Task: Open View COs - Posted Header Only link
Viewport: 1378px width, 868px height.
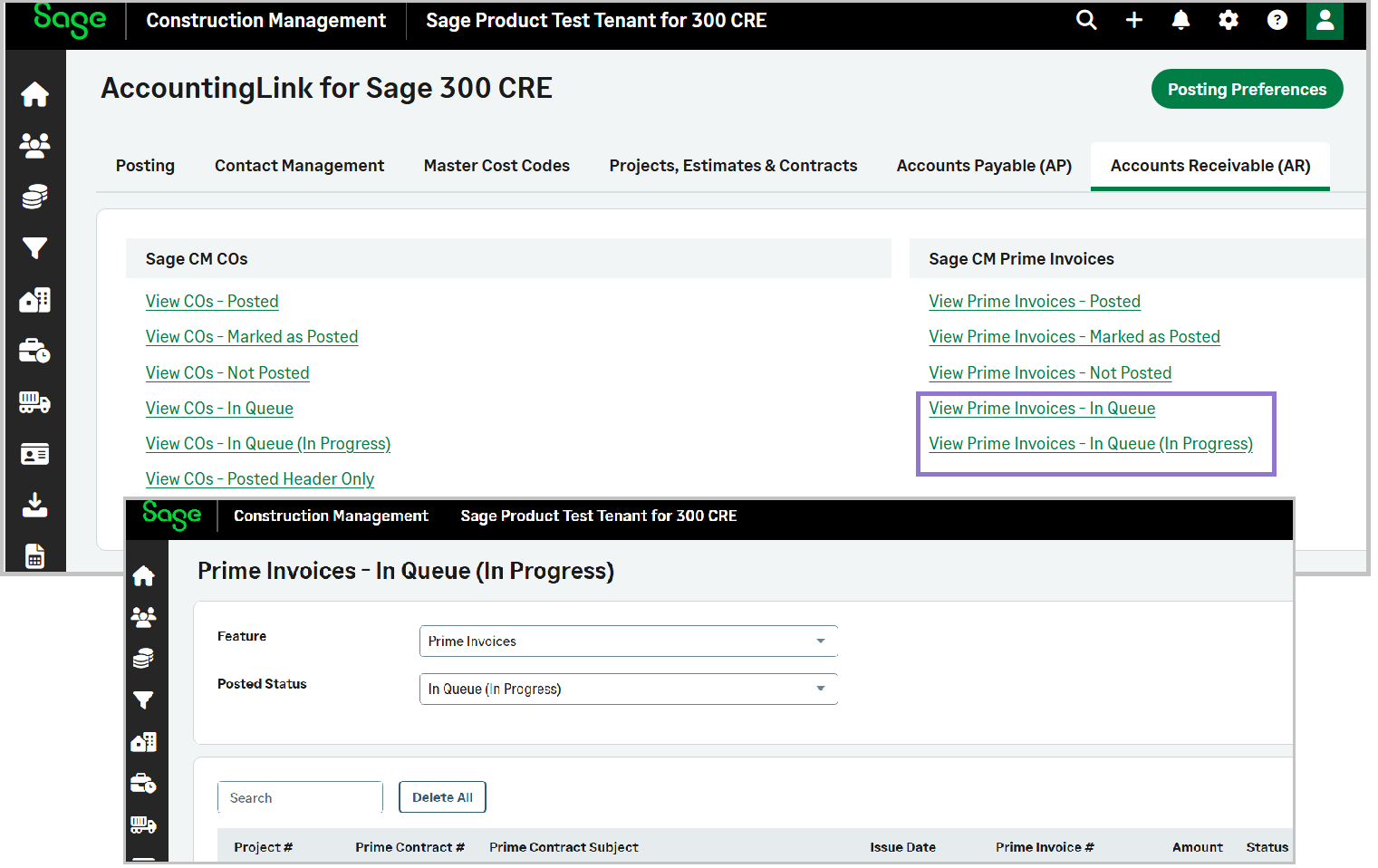Action: 260,479
